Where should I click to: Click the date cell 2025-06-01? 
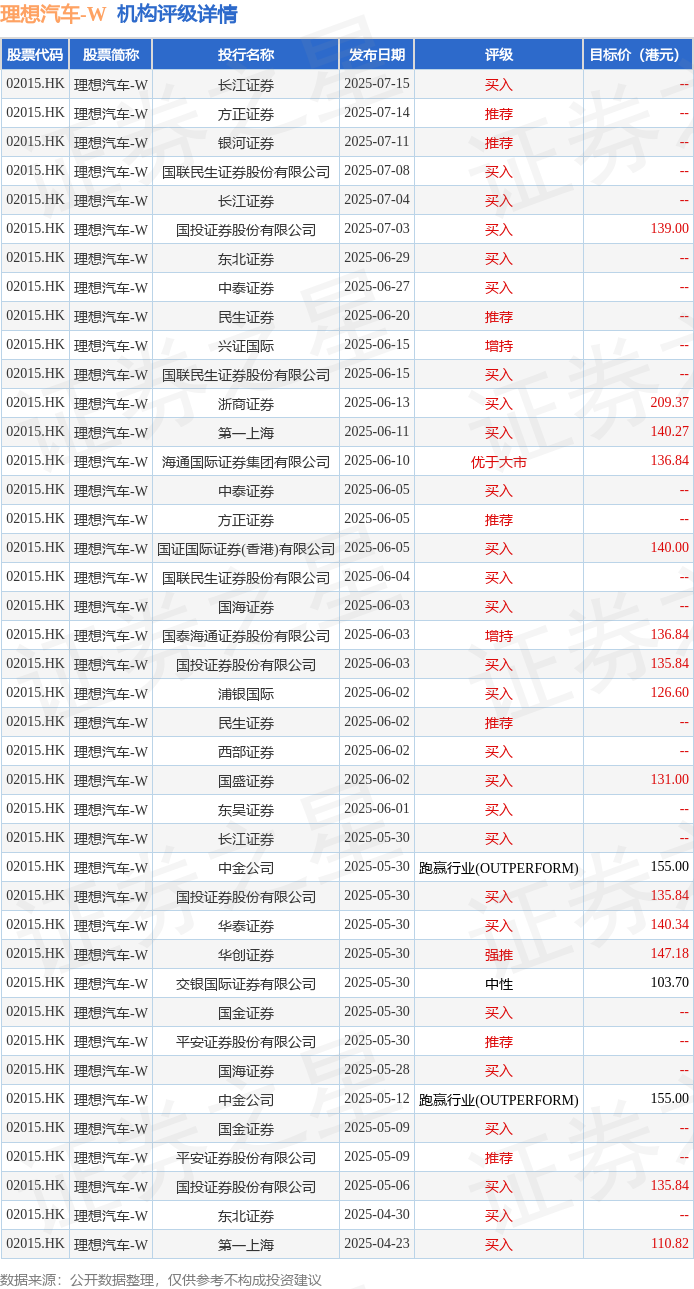coord(377,809)
